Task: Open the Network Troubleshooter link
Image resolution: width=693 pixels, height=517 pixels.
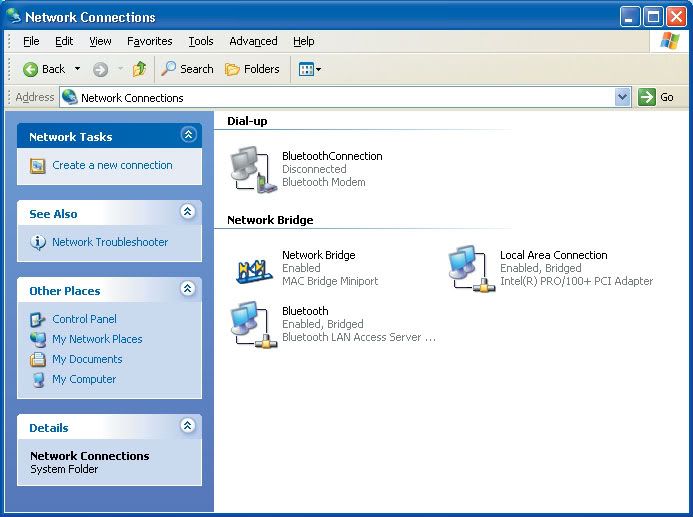Action: click(x=110, y=242)
